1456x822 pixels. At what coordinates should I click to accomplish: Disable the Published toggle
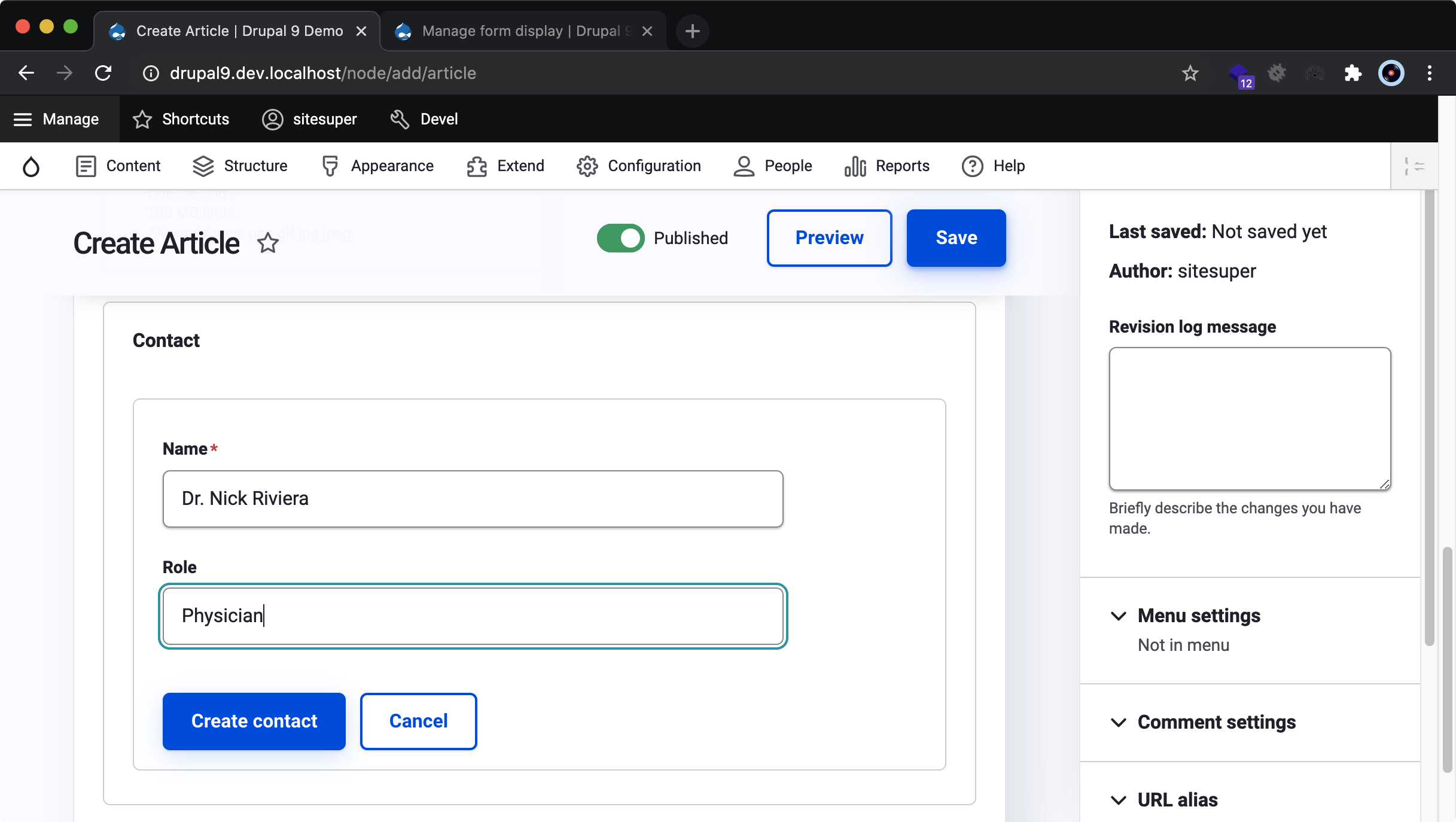pos(620,238)
